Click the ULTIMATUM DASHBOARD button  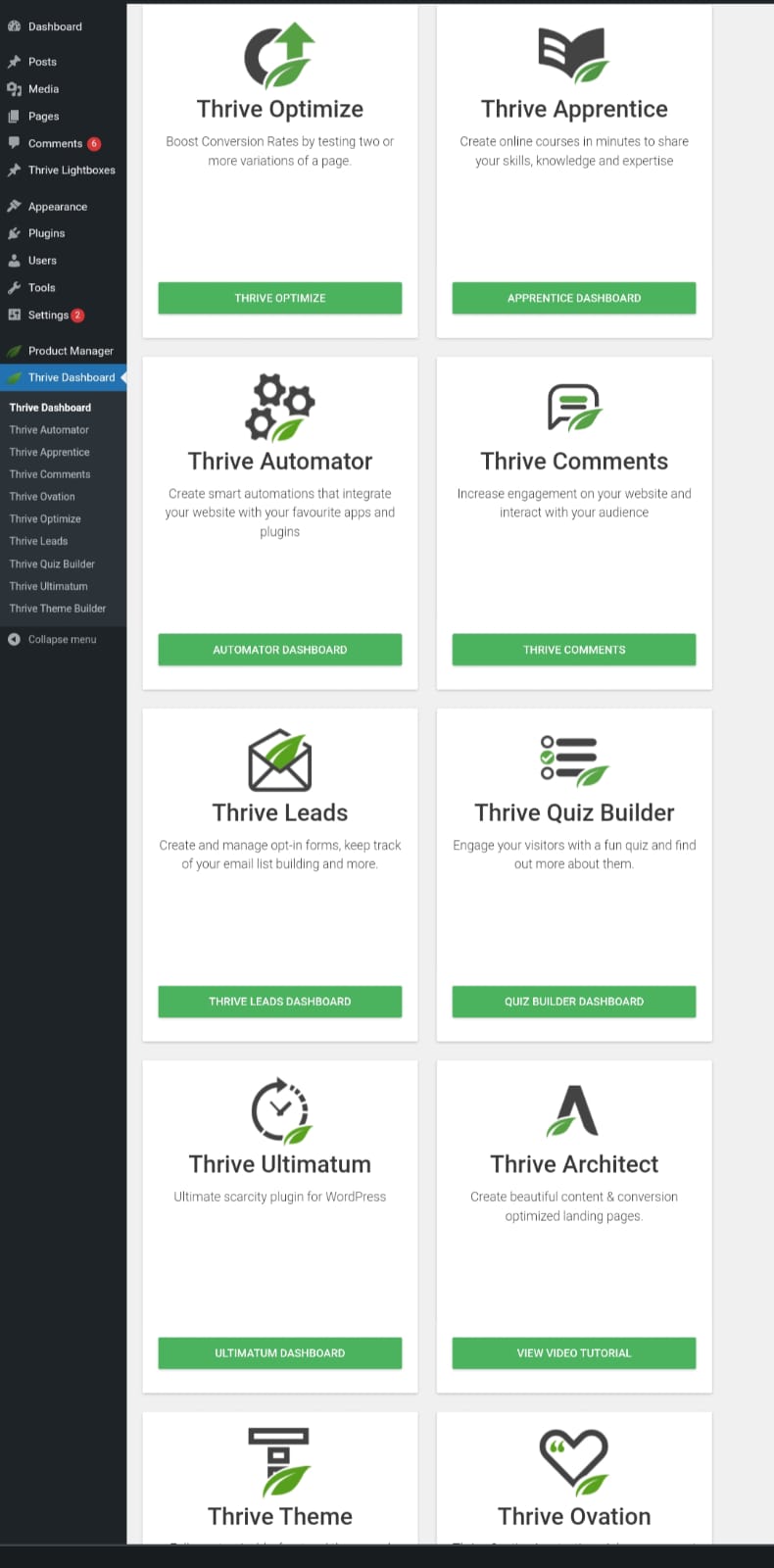click(x=280, y=1353)
